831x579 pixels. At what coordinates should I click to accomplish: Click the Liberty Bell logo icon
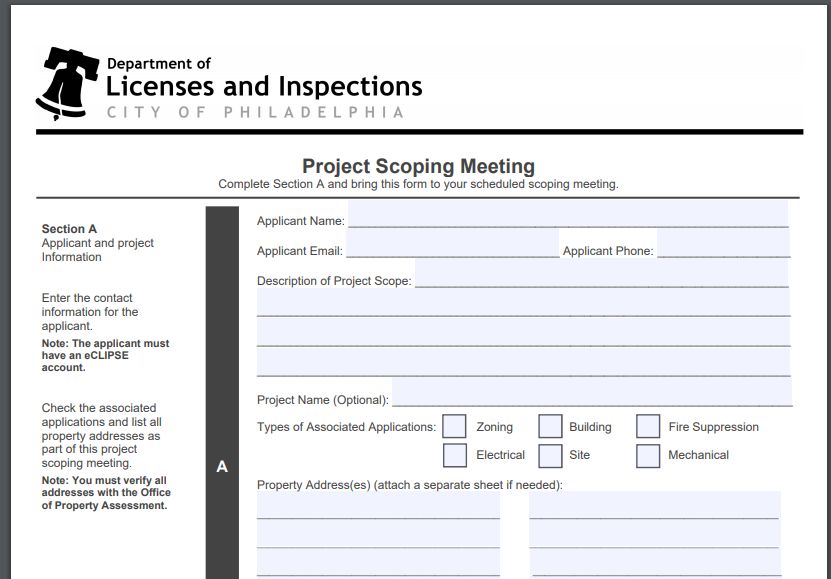tap(67, 83)
